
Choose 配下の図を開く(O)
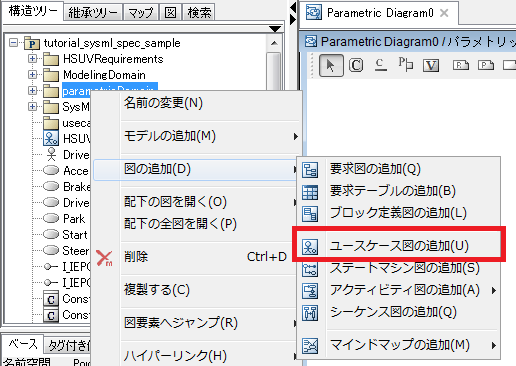tap(175, 202)
